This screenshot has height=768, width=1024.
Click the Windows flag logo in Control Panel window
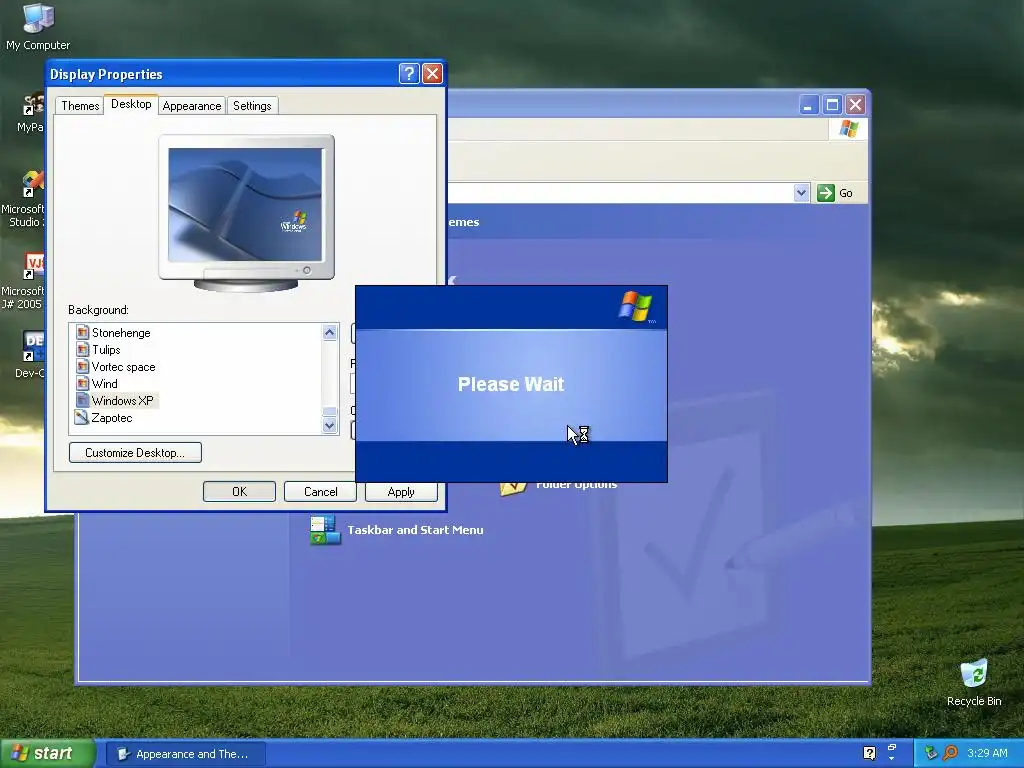tap(848, 129)
